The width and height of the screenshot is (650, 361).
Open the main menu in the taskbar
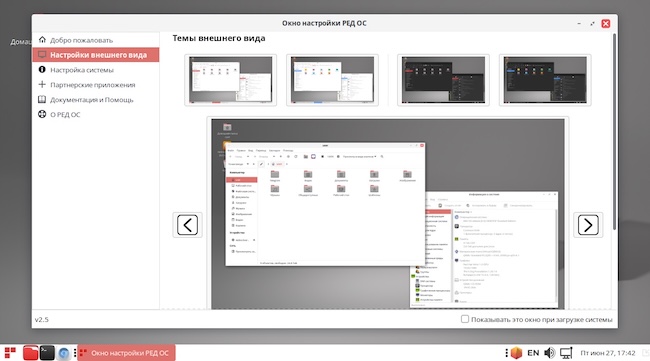point(10,353)
